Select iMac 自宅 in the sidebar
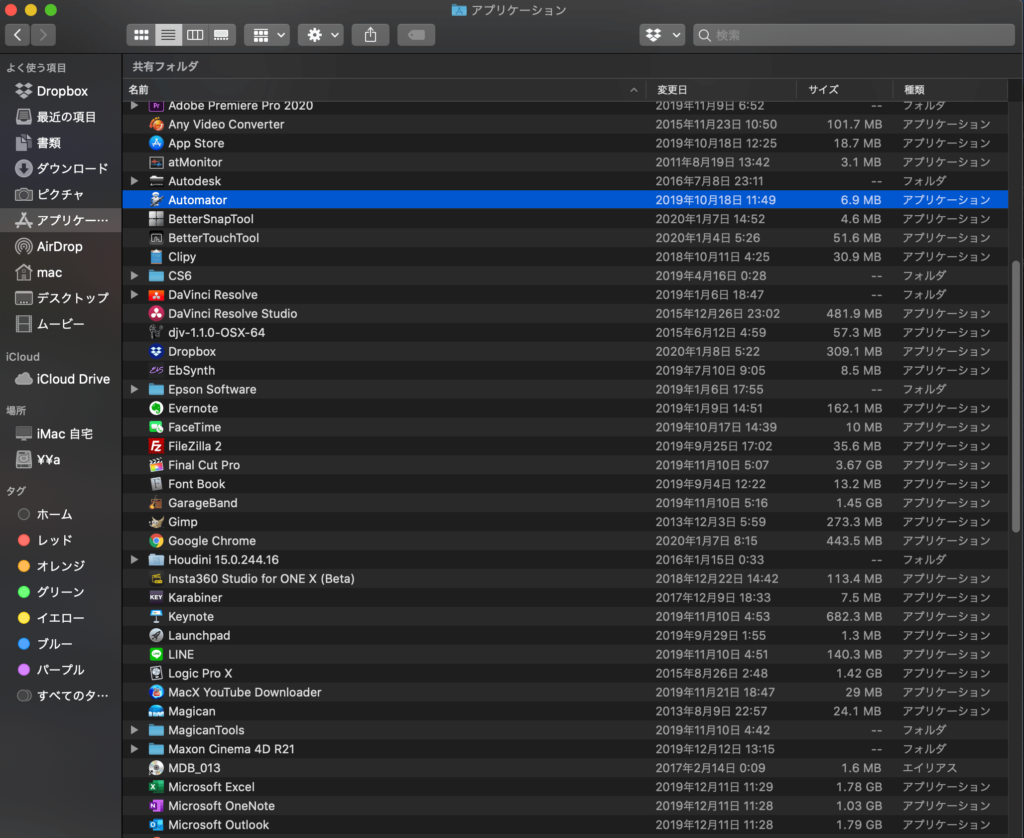This screenshot has height=838, width=1024. (60, 434)
